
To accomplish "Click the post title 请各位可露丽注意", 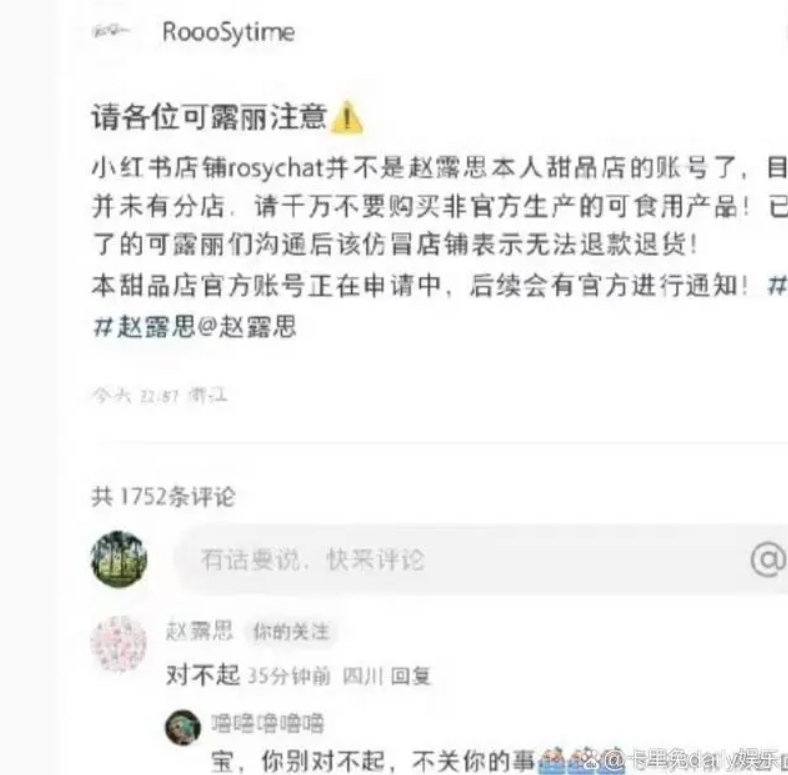I will point(210,117).
